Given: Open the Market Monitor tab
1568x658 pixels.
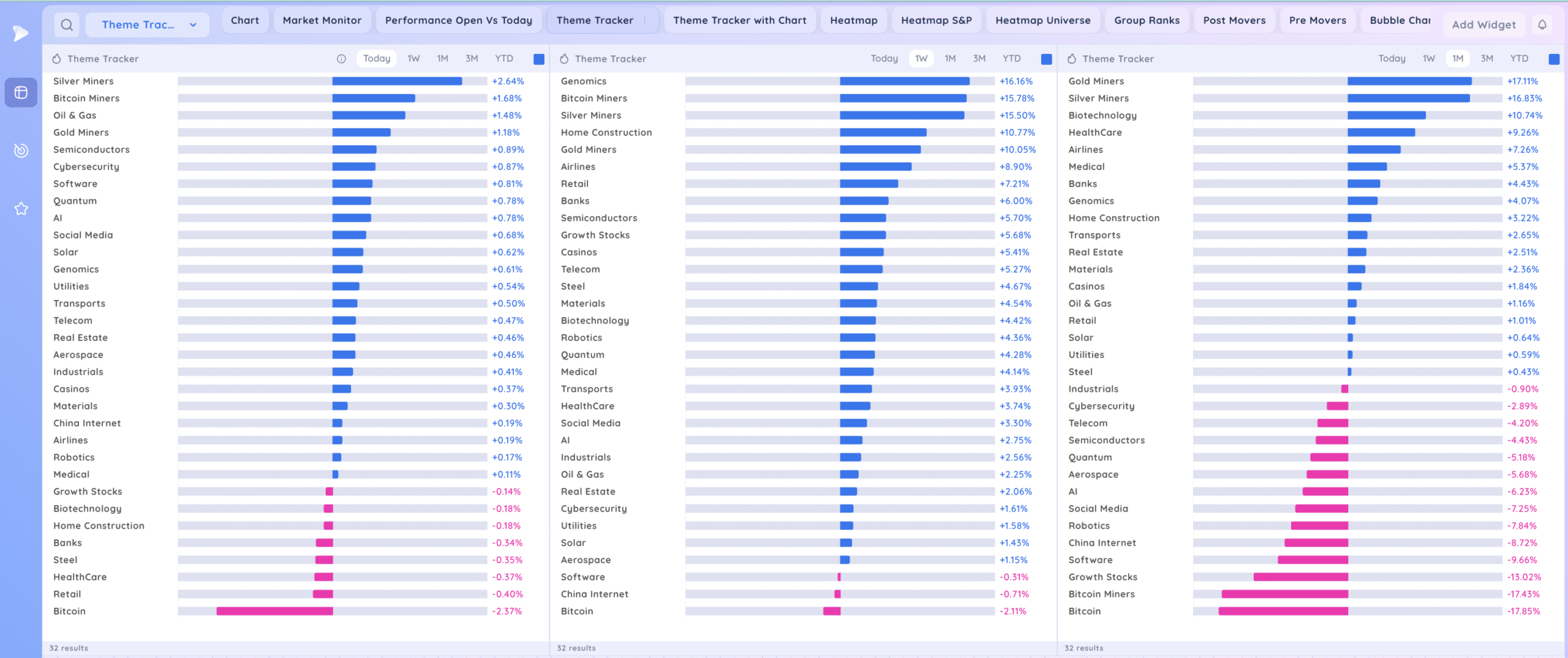Looking at the screenshot, I should coord(322,20).
